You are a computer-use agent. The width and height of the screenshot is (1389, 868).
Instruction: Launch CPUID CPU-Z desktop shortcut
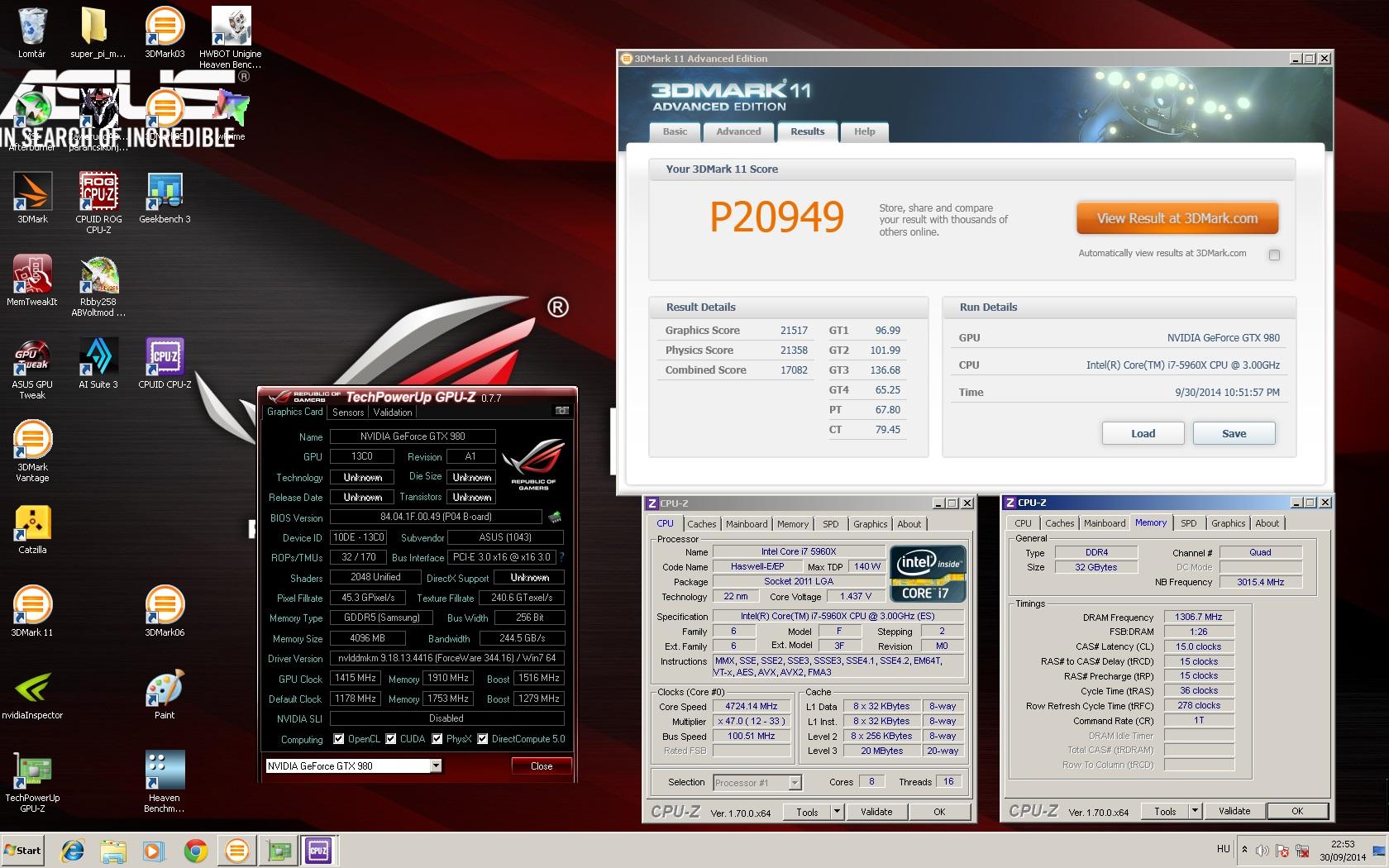click(165, 364)
